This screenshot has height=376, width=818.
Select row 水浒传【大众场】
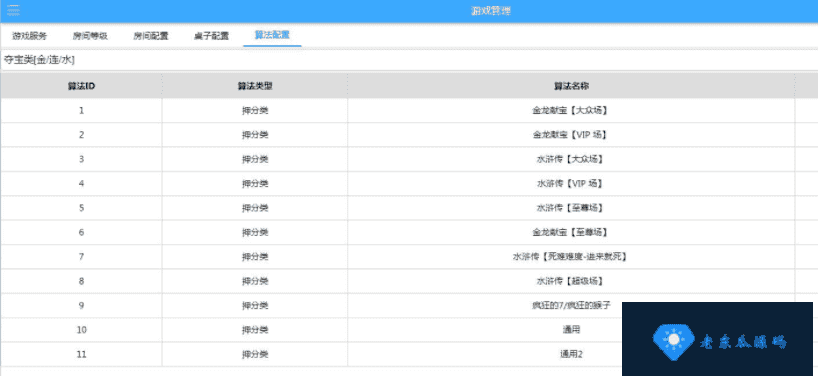click(x=409, y=159)
